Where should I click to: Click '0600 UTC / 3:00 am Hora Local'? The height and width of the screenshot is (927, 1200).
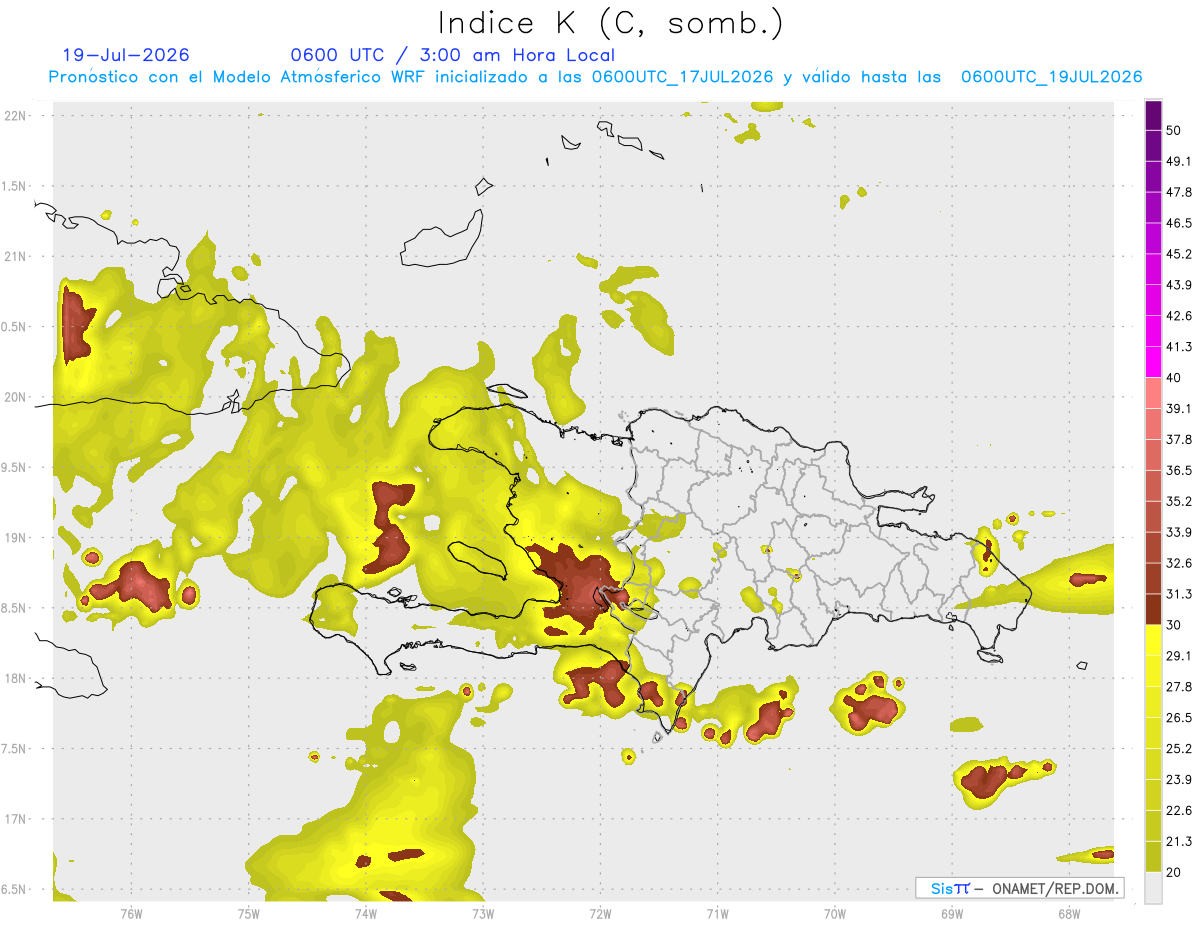click(x=452, y=55)
